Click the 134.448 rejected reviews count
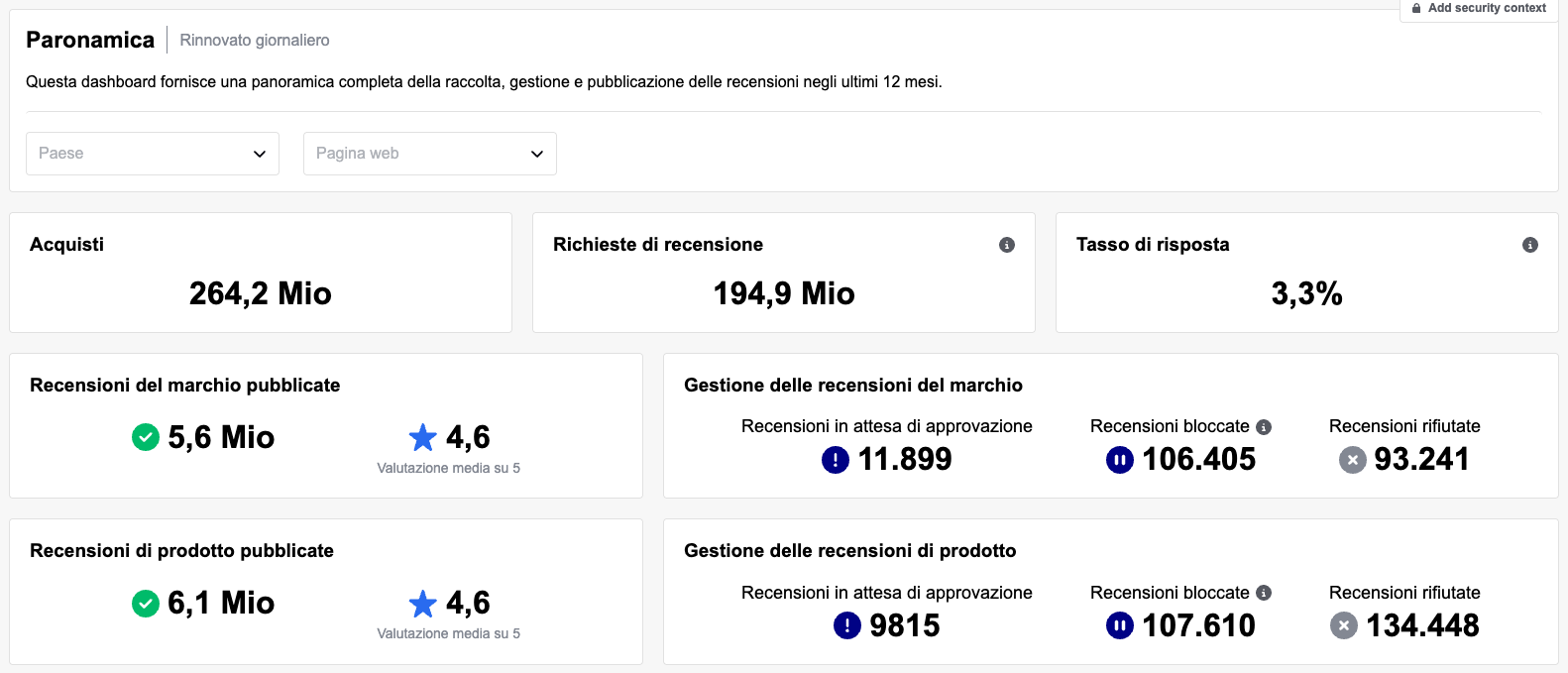1568x673 pixels. pyautogui.click(x=1423, y=625)
